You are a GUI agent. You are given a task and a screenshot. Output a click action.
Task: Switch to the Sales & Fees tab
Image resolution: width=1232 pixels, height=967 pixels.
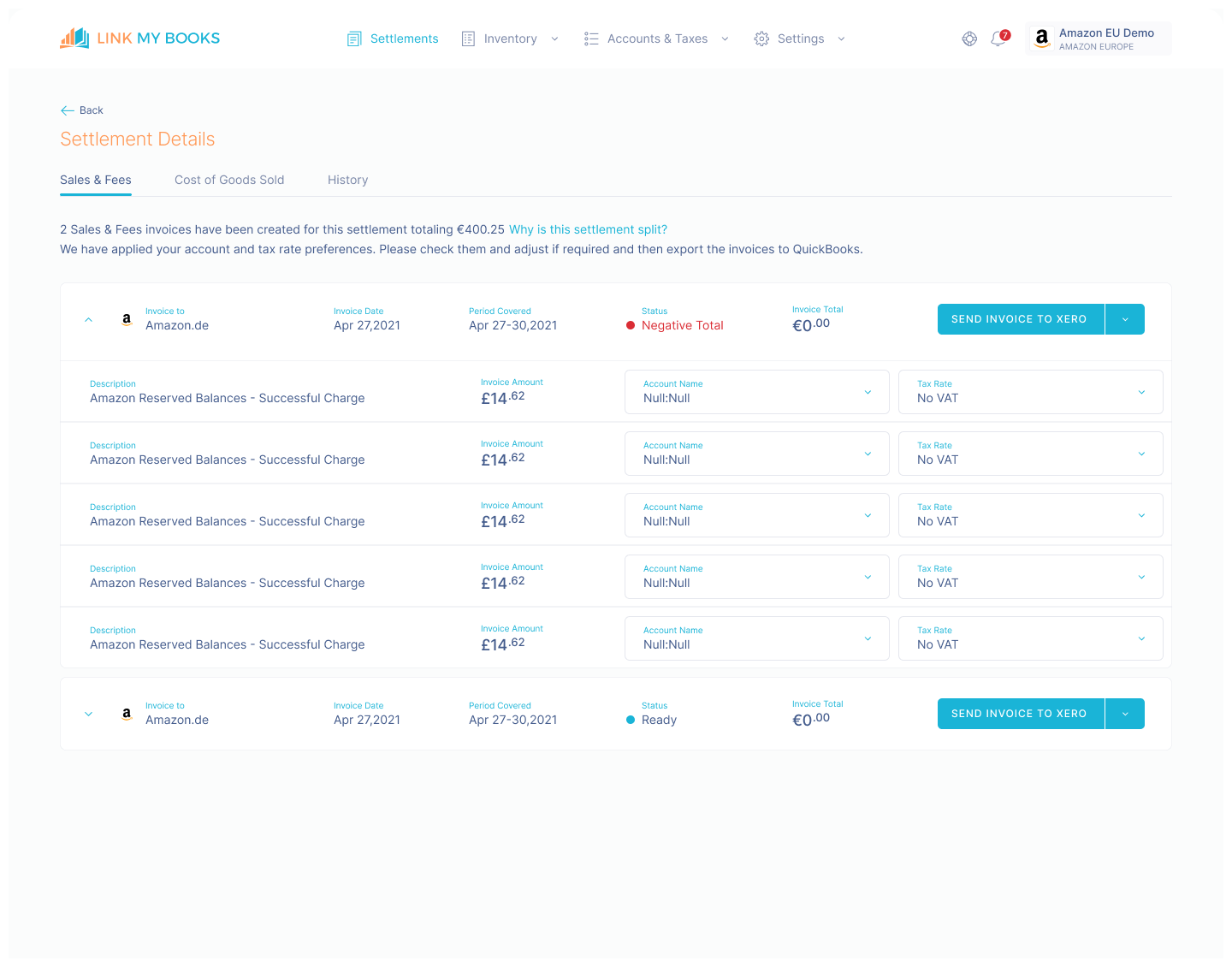pyautogui.click(x=96, y=180)
